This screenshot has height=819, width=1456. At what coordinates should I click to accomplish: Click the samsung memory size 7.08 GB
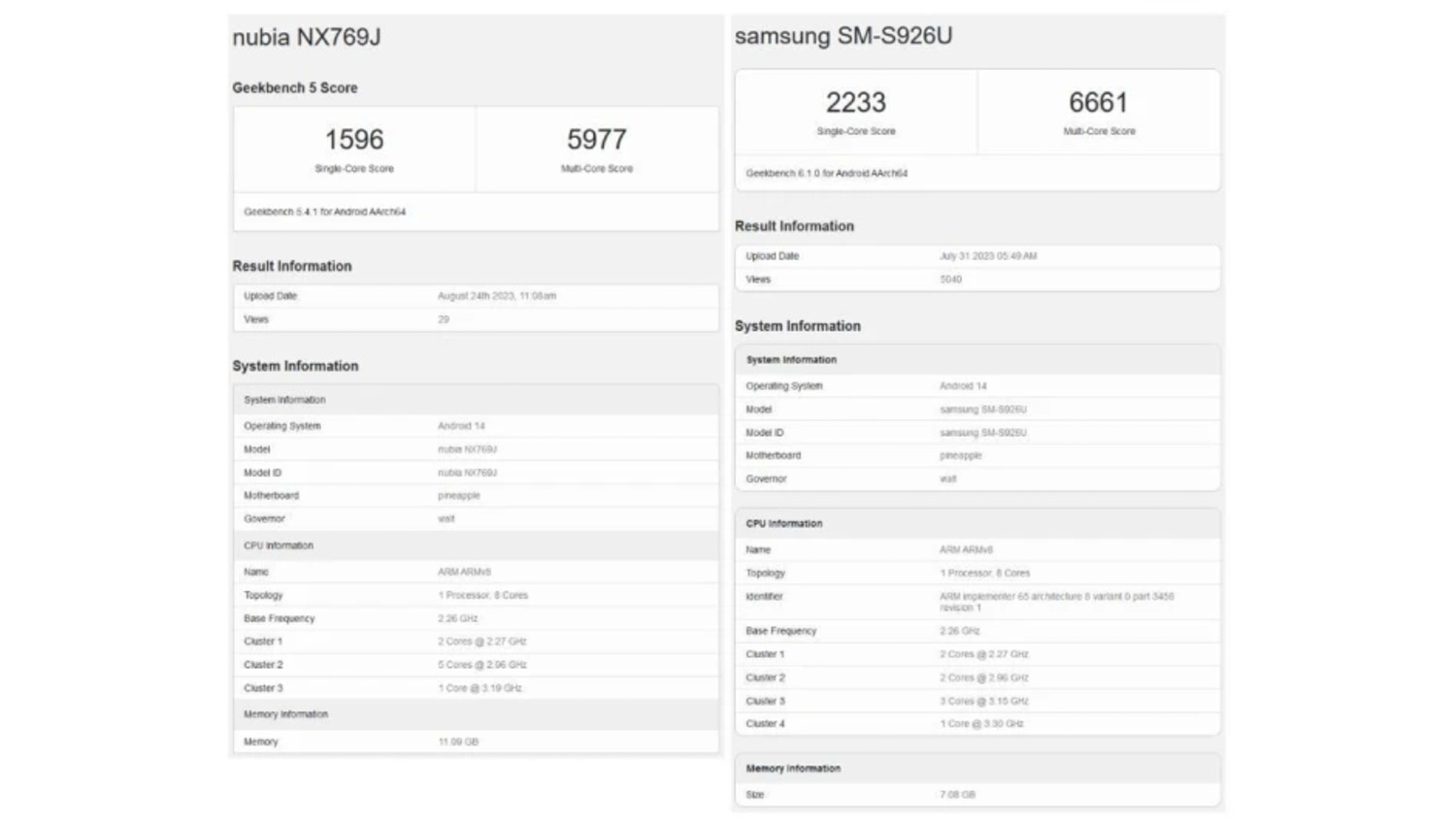(x=957, y=795)
